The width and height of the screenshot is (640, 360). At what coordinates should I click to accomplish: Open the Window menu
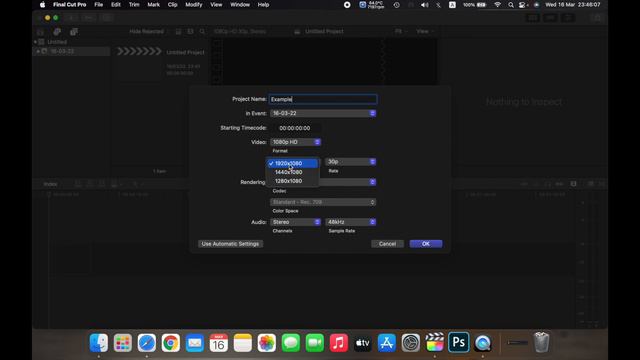tap(240, 4)
